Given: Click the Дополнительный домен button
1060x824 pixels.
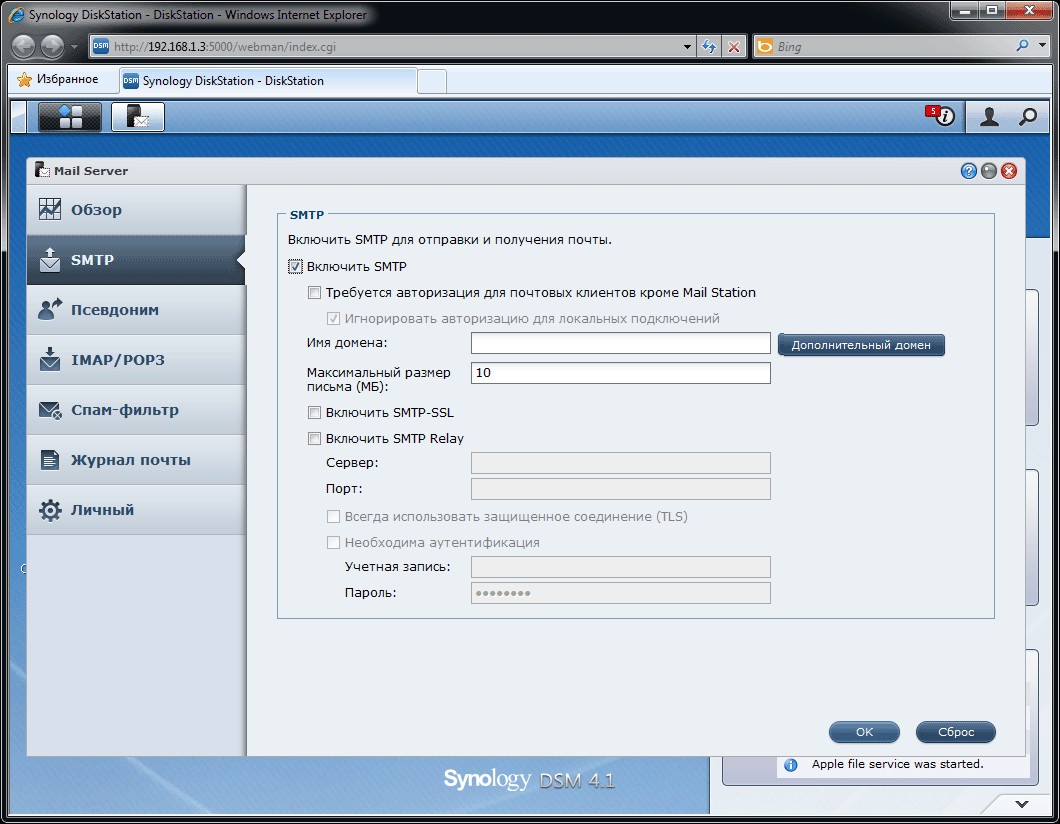Looking at the screenshot, I should pyautogui.click(x=861, y=345).
